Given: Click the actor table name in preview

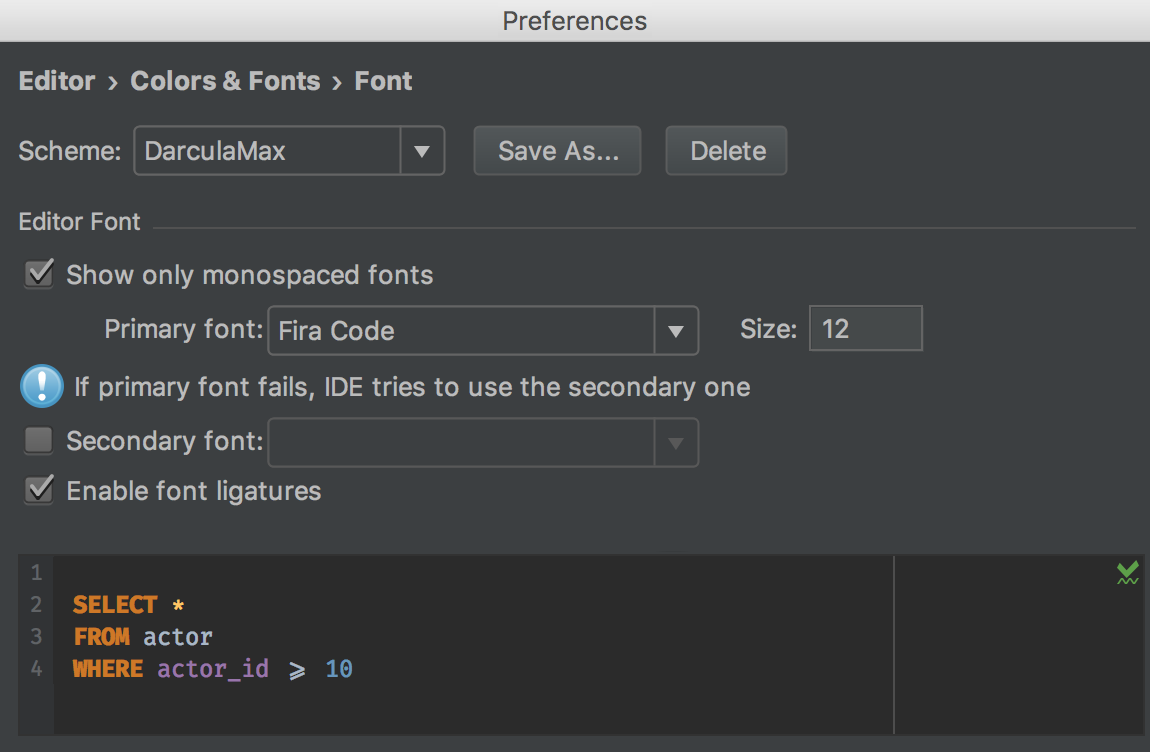Looking at the screenshot, I should pyautogui.click(x=177, y=637).
